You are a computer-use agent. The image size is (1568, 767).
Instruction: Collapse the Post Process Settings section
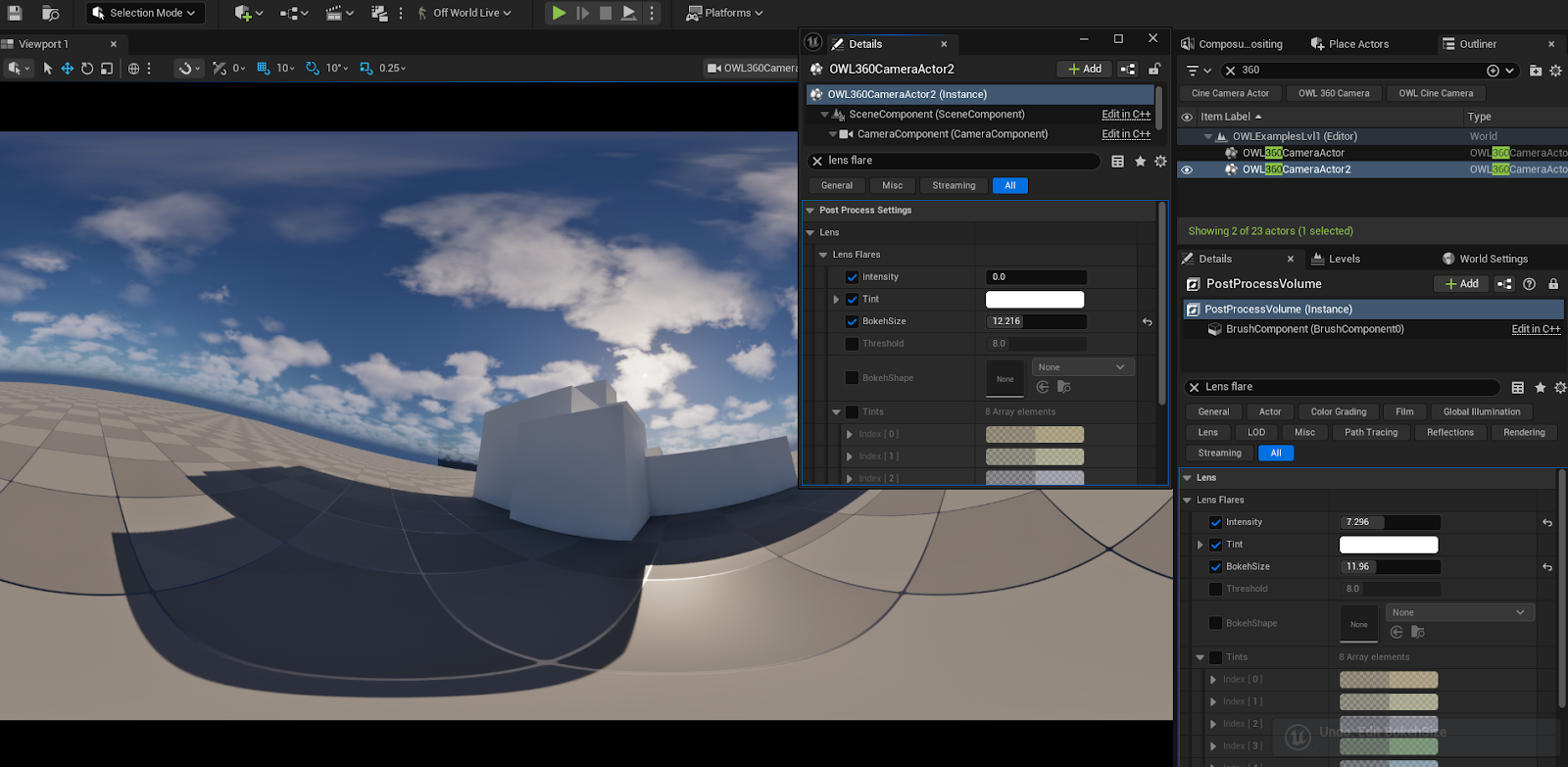pos(810,211)
